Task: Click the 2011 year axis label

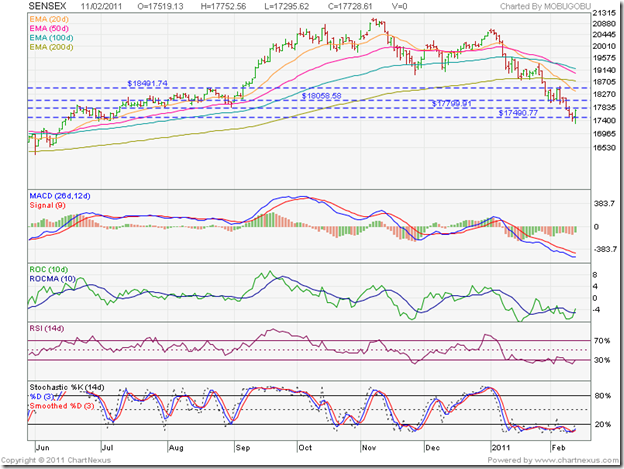Action: click(x=501, y=448)
